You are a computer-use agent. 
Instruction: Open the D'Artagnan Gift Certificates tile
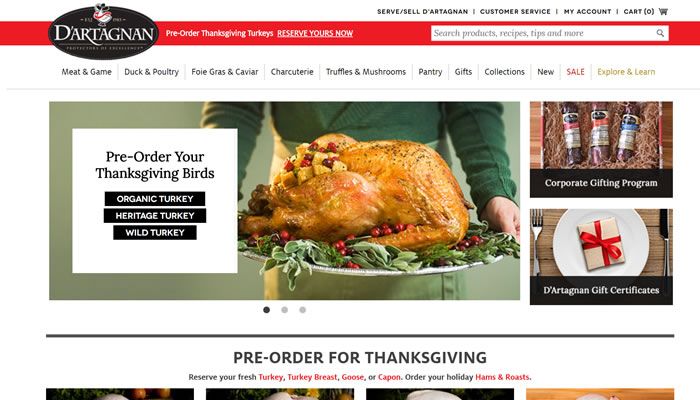[601, 257]
